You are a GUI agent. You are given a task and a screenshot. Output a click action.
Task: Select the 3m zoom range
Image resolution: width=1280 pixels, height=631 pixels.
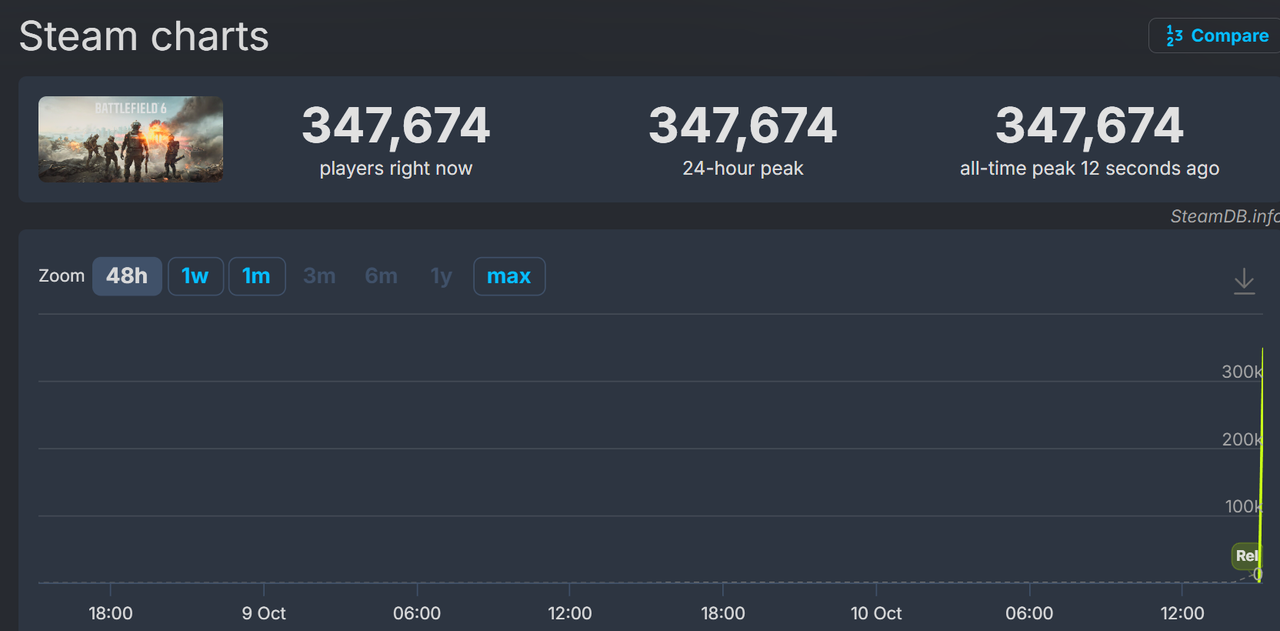(x=319, y=276)
